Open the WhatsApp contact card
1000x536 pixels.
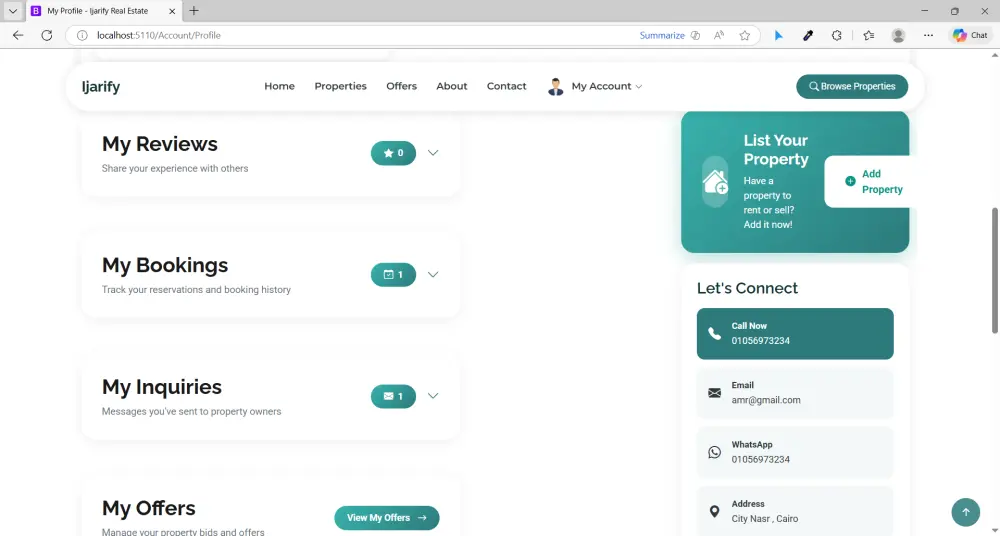coord(795,452)
